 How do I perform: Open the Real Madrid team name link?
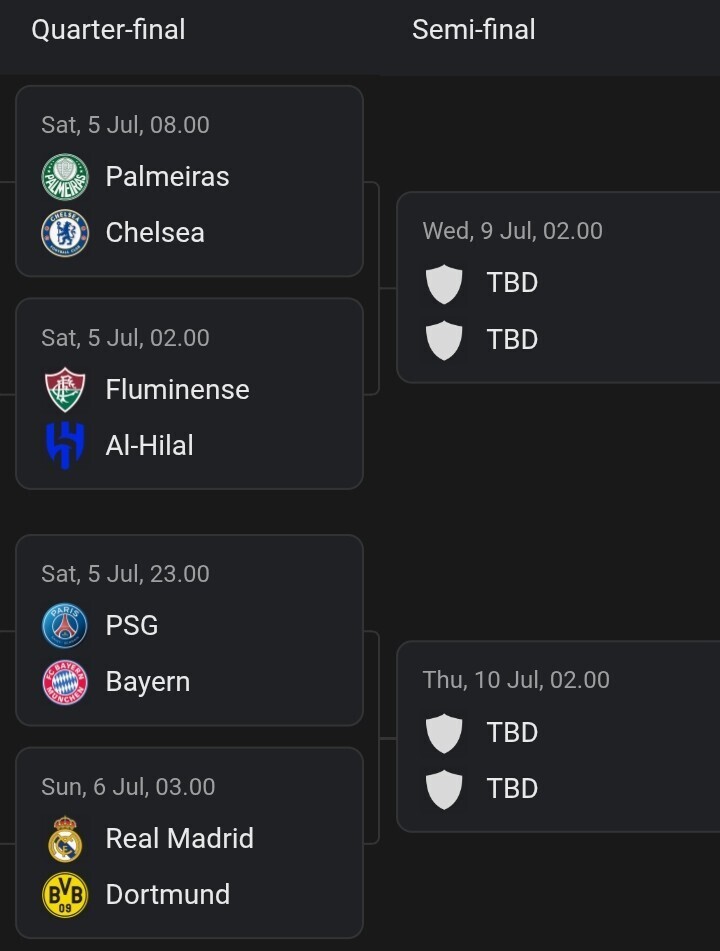click(180, 838)
